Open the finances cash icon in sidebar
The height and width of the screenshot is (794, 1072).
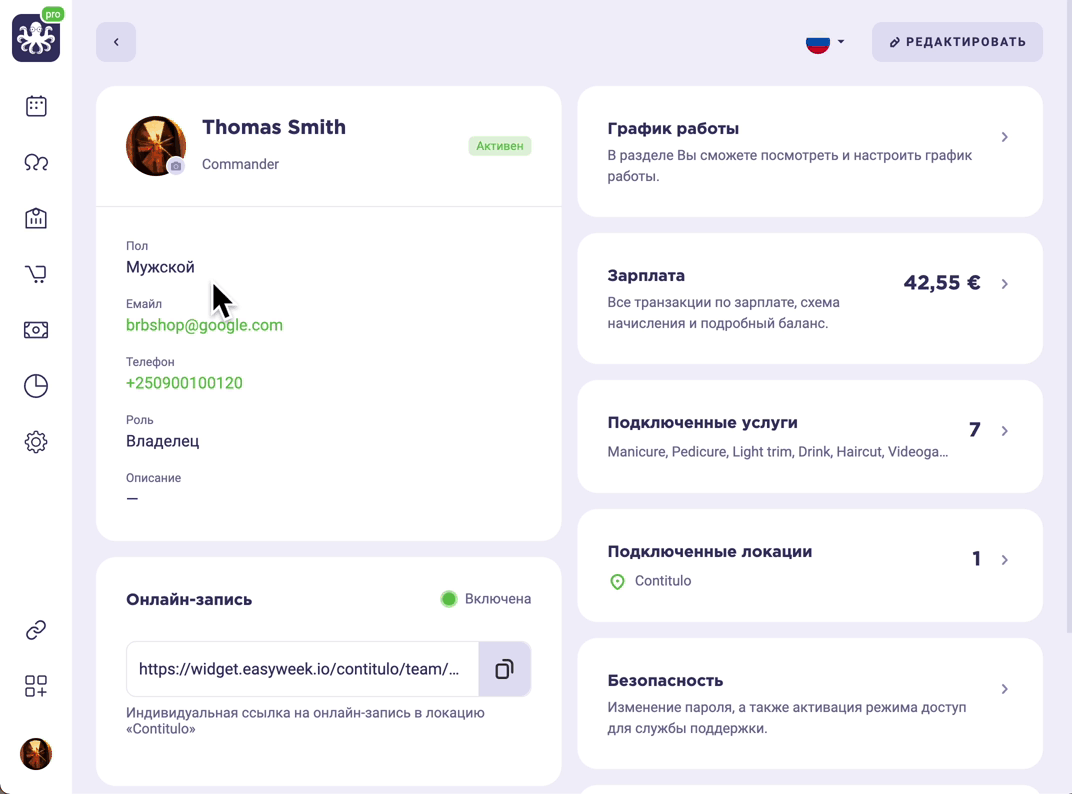tap(36, 330)
